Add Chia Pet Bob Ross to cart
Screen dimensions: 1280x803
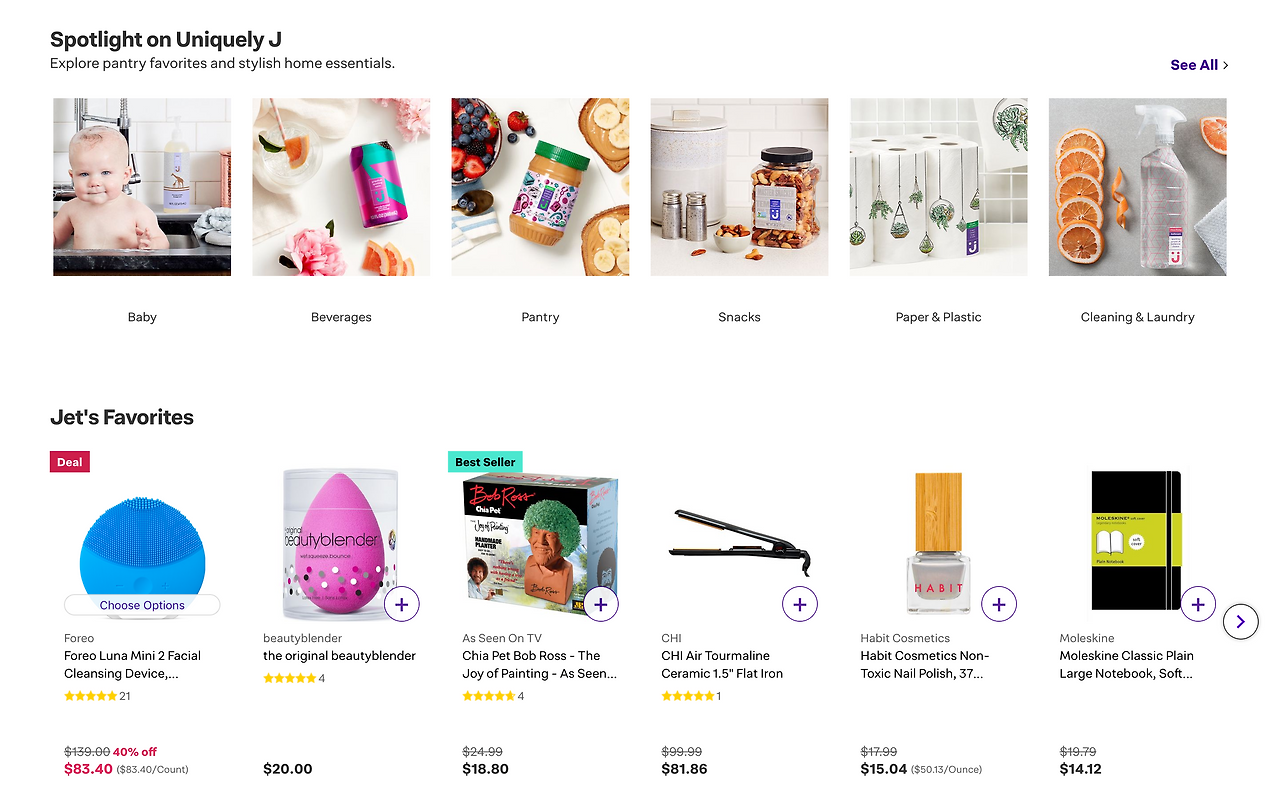tap(600, 604)
